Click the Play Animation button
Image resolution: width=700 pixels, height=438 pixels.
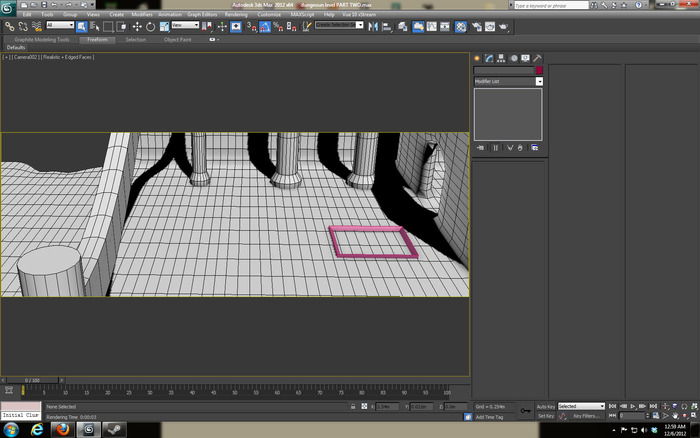coord(633,407)
